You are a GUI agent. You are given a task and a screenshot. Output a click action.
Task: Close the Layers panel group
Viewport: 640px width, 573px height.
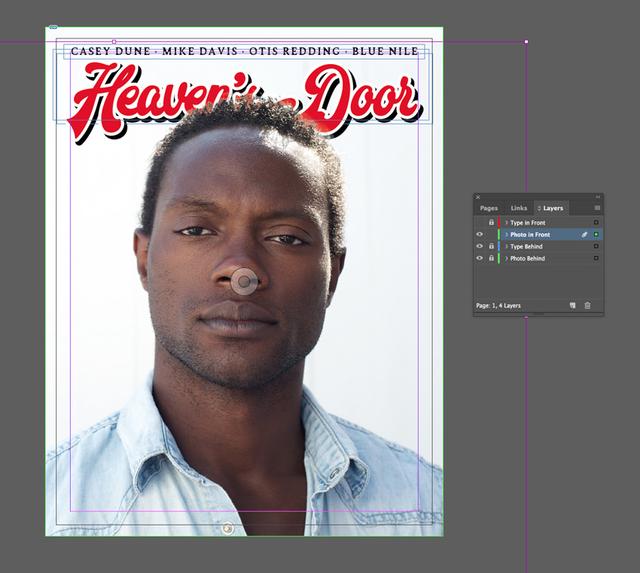pyautogui.click(x=478, y=197)
